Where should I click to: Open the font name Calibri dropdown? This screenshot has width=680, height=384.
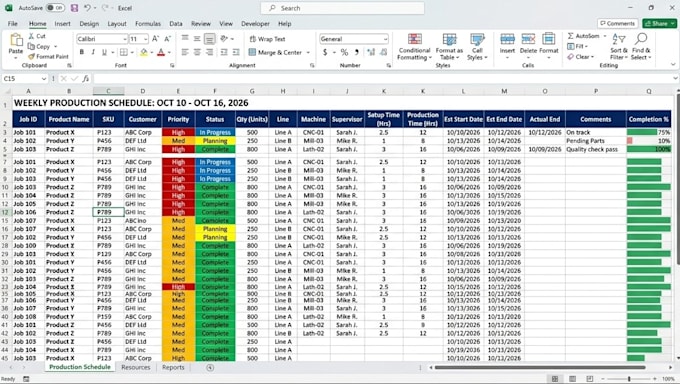coord(124,39)
